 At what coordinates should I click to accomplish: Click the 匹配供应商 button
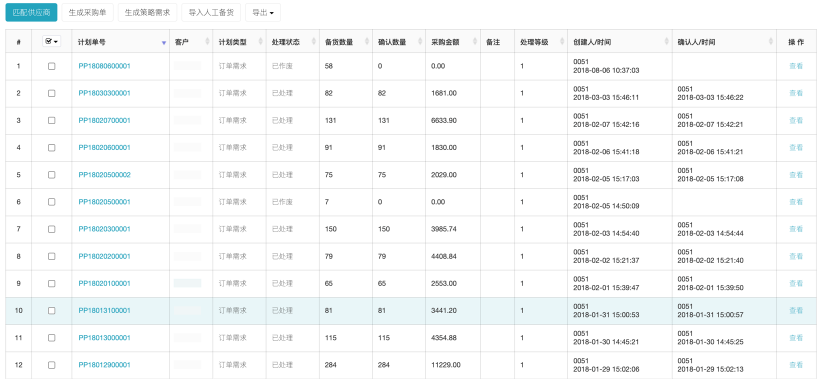(x=31, y=13)
